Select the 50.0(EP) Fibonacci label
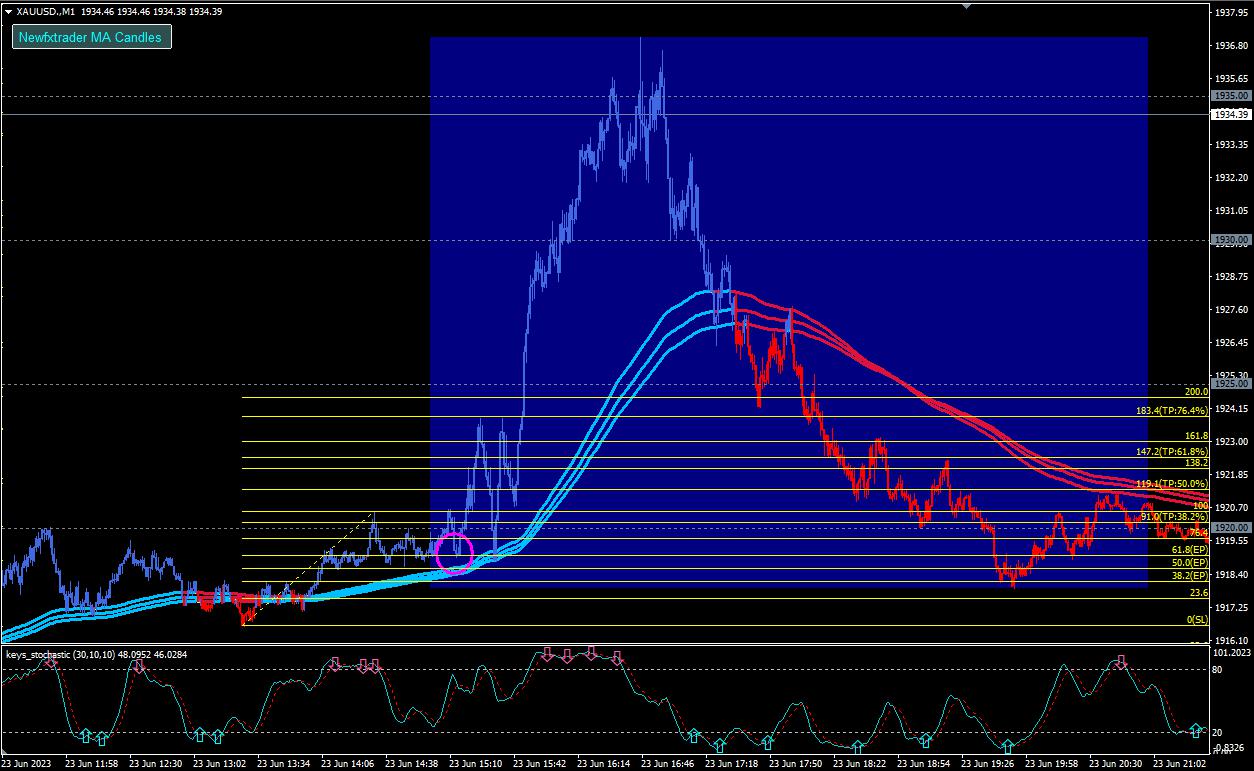Screen dimensions: 1254x771 (x=1191, y=564)
